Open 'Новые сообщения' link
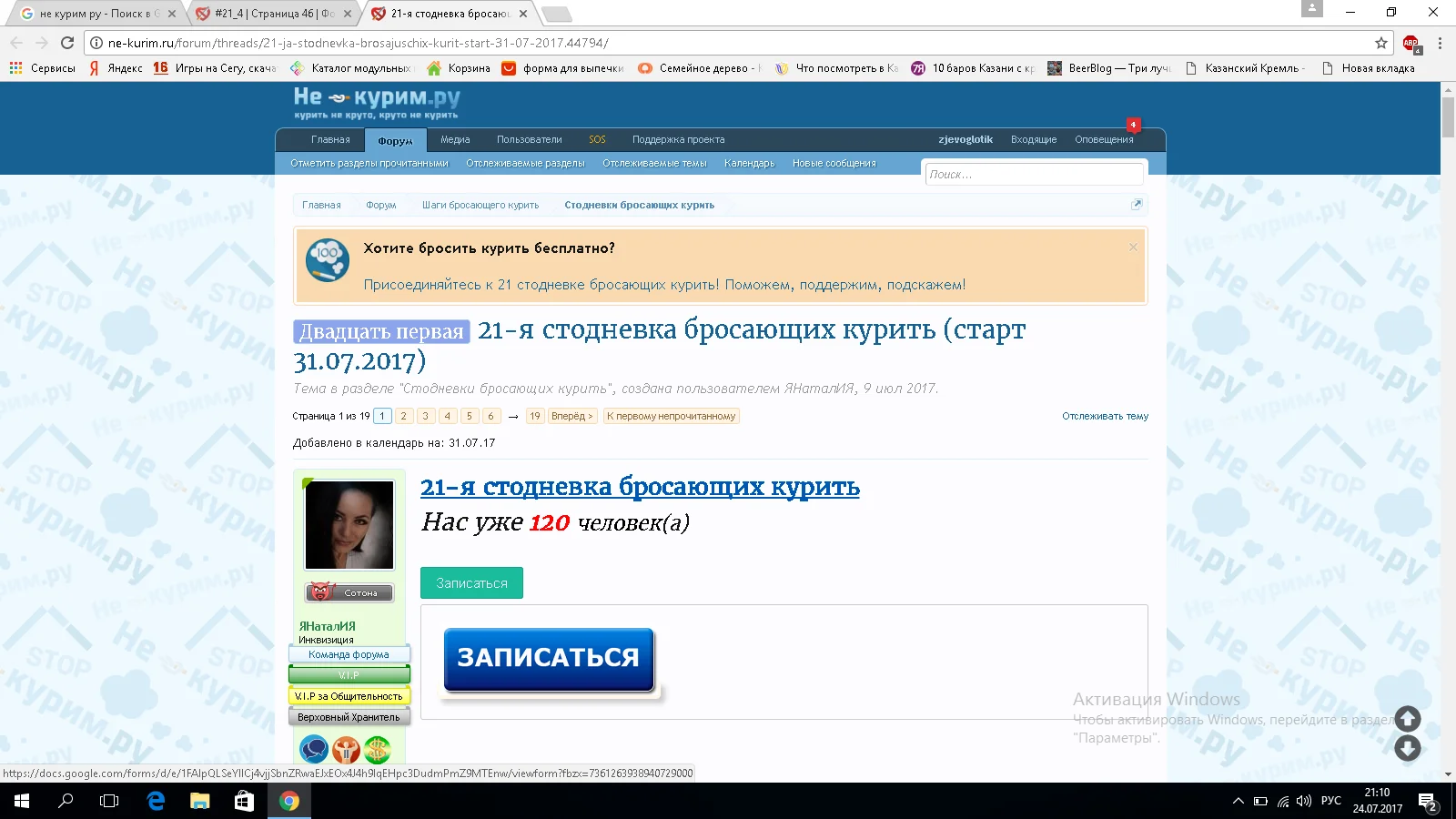Viewport: 1456px width, 819px height. (x=834, y=164)
